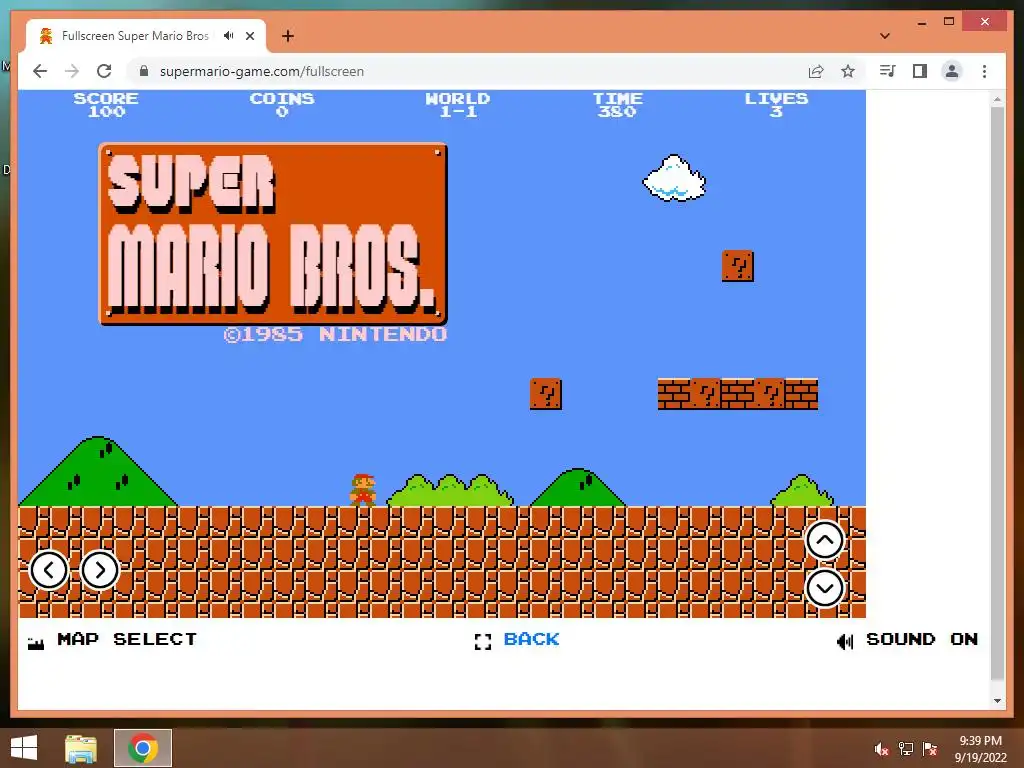Click the up arrow jump control
Image resolution: width=1024 pixels, height=768 pixels.
pos(825,540)
